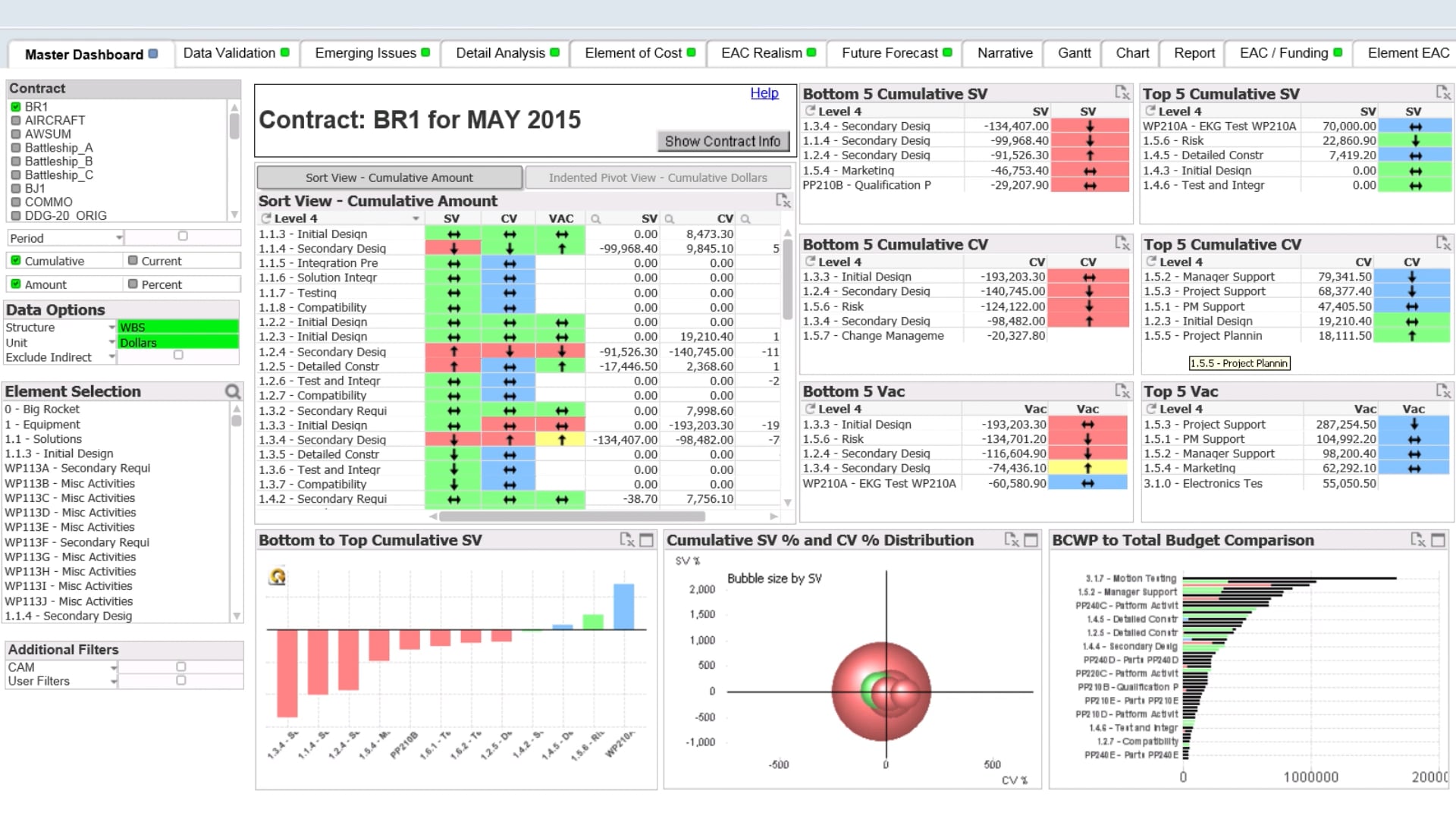
Task: Click export icon on Bottom 5 Cumulative SV
Action: coord(1122,93)
